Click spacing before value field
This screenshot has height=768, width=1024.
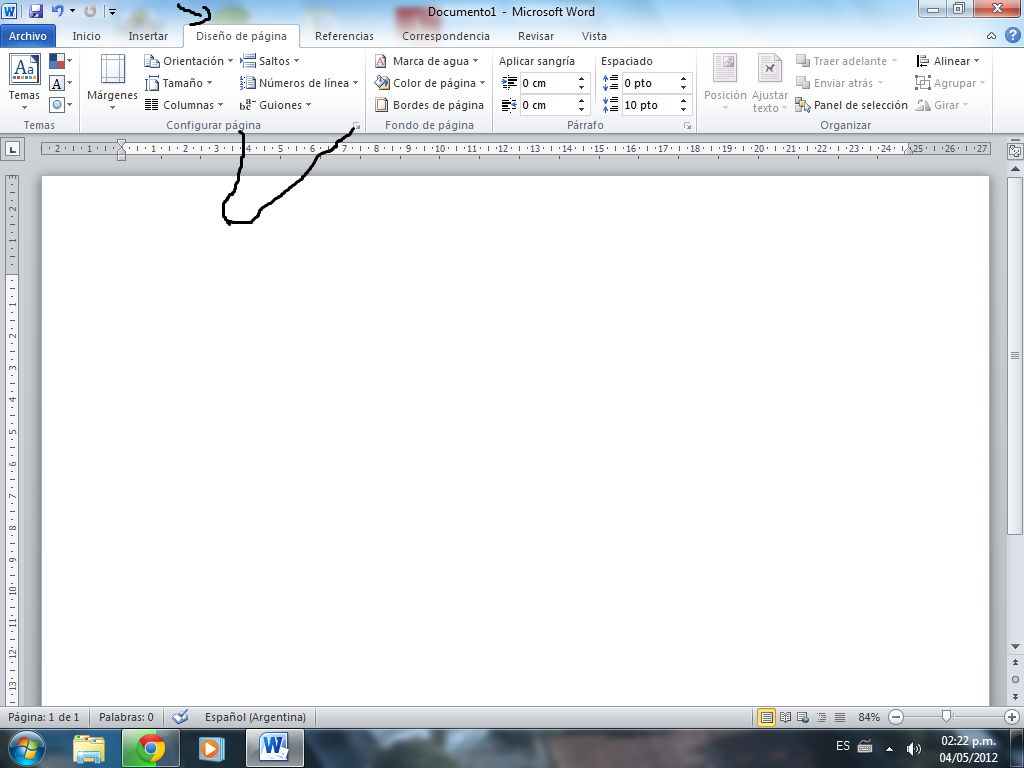(649, 83)
